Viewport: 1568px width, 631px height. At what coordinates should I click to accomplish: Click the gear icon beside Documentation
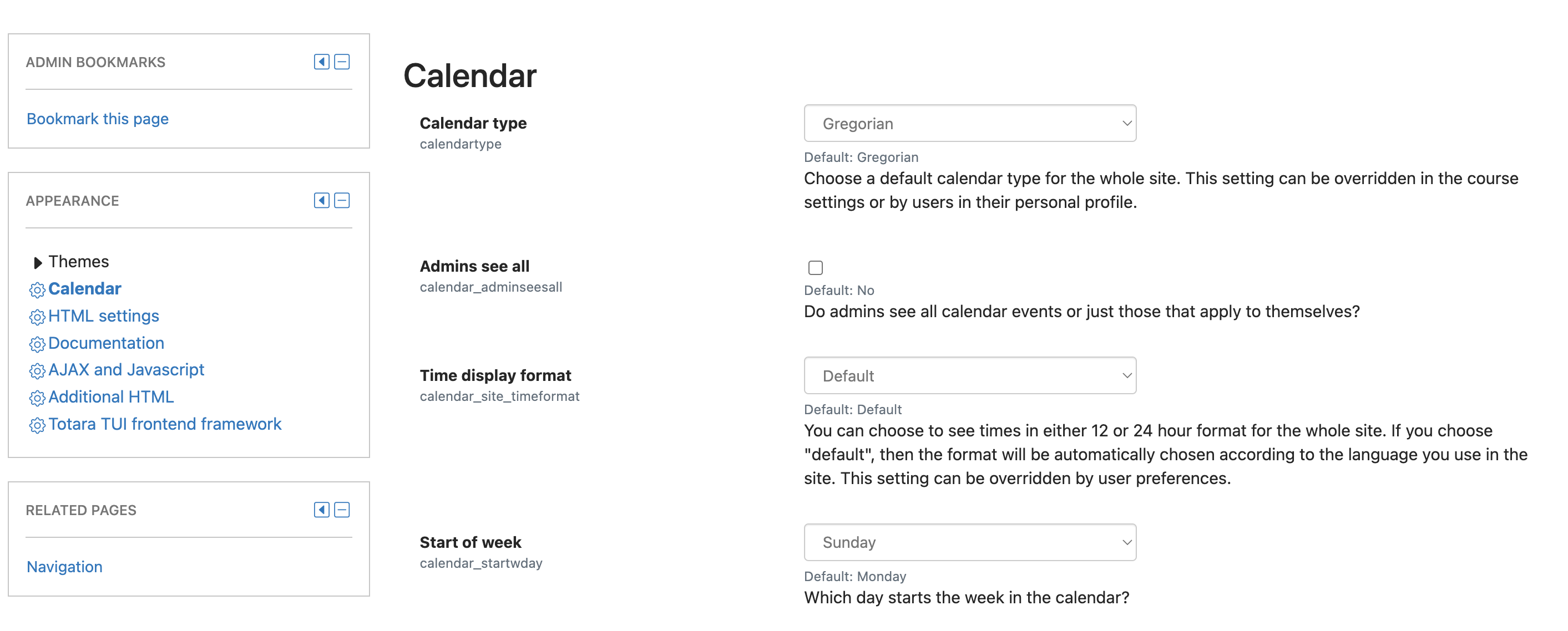point(37,344)
